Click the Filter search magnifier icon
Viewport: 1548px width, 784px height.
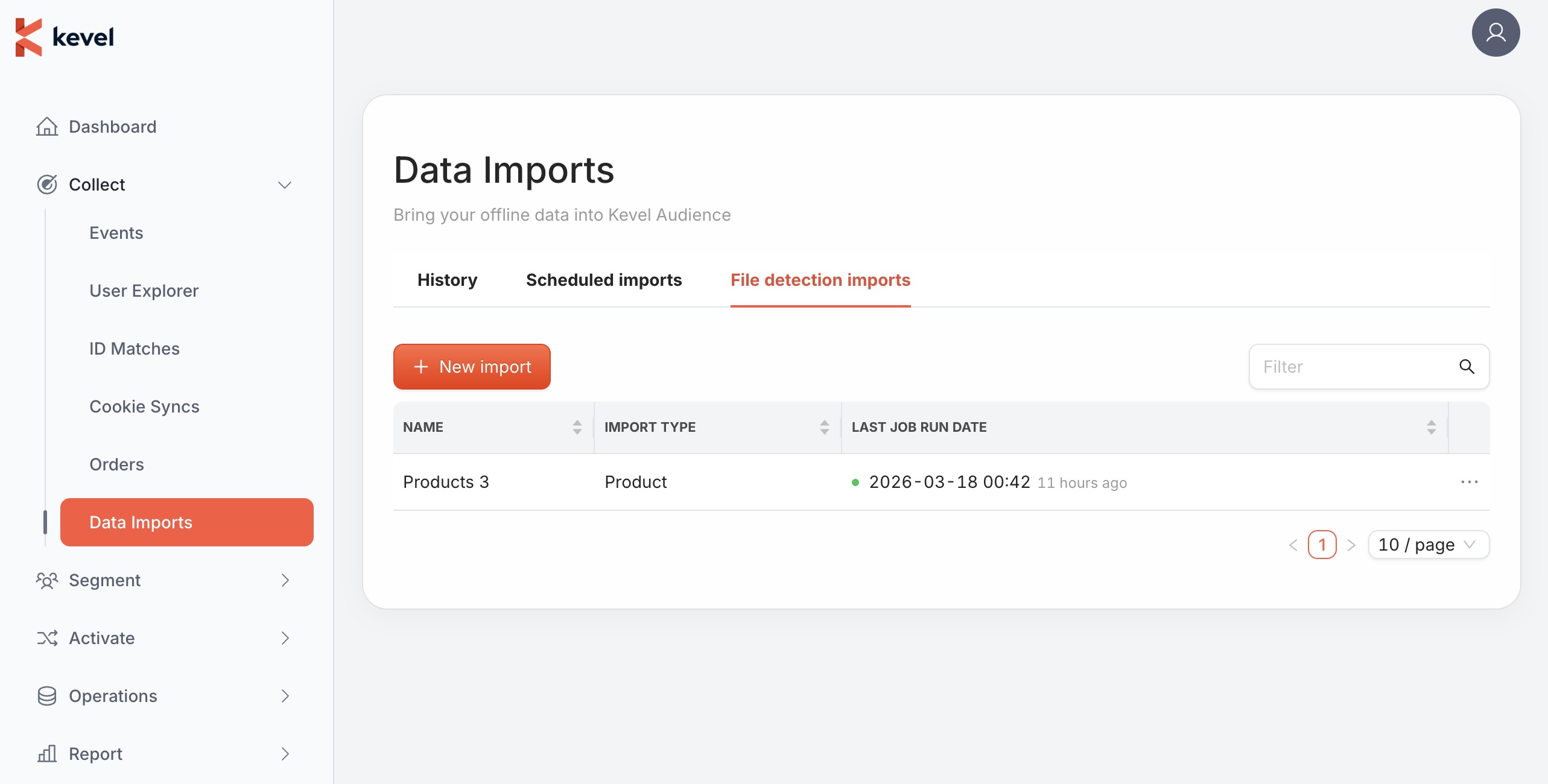coord(1467,367)
